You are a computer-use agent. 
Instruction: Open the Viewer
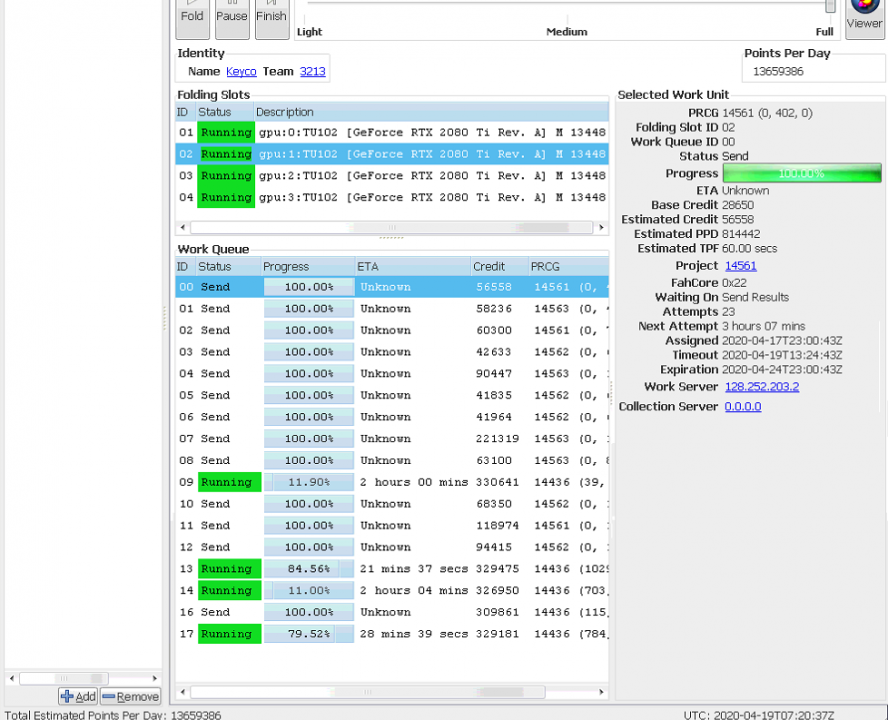click(864, 17)
